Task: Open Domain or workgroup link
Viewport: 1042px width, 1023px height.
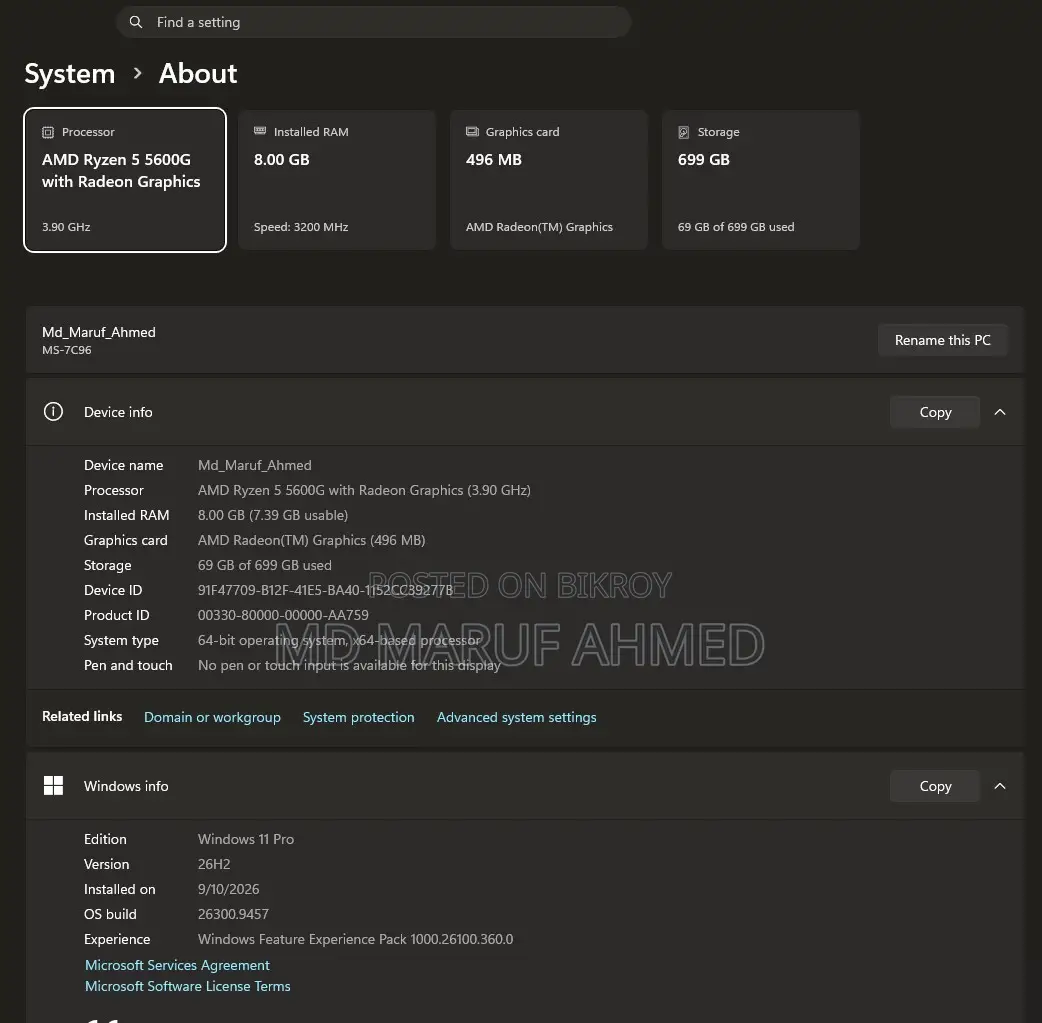Action: (x=212, y=717)
